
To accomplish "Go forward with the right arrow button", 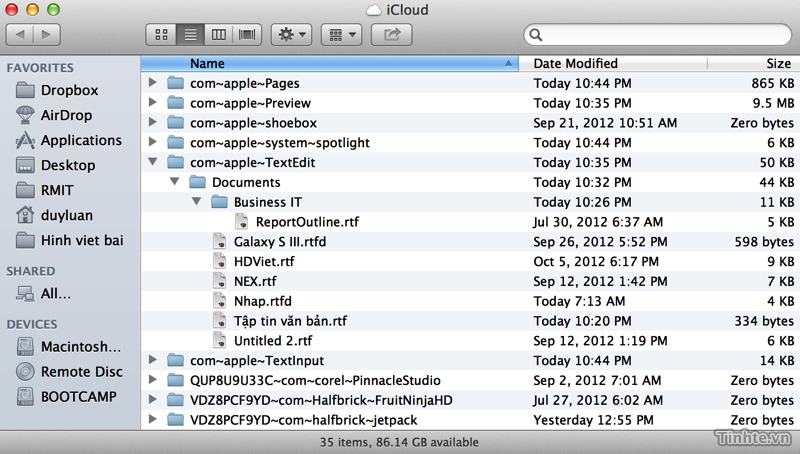I will tap(47, 35).
